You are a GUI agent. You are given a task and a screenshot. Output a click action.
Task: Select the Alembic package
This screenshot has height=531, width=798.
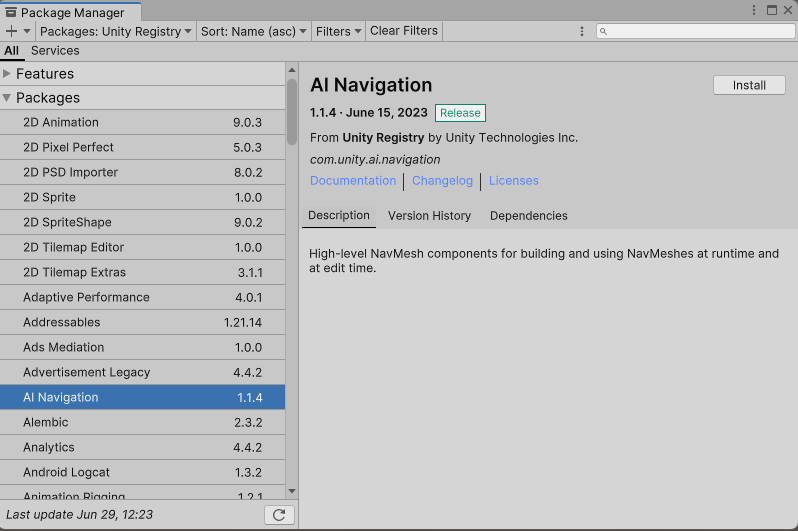click(x=142, y=422)
